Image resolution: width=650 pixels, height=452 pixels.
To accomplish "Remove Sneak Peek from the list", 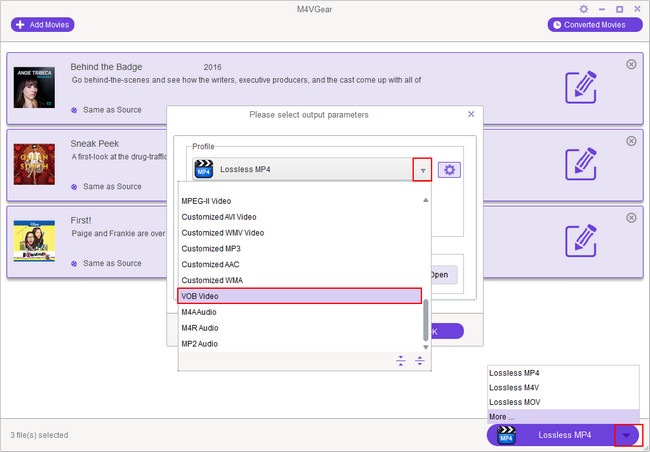I will pos(631,141).
